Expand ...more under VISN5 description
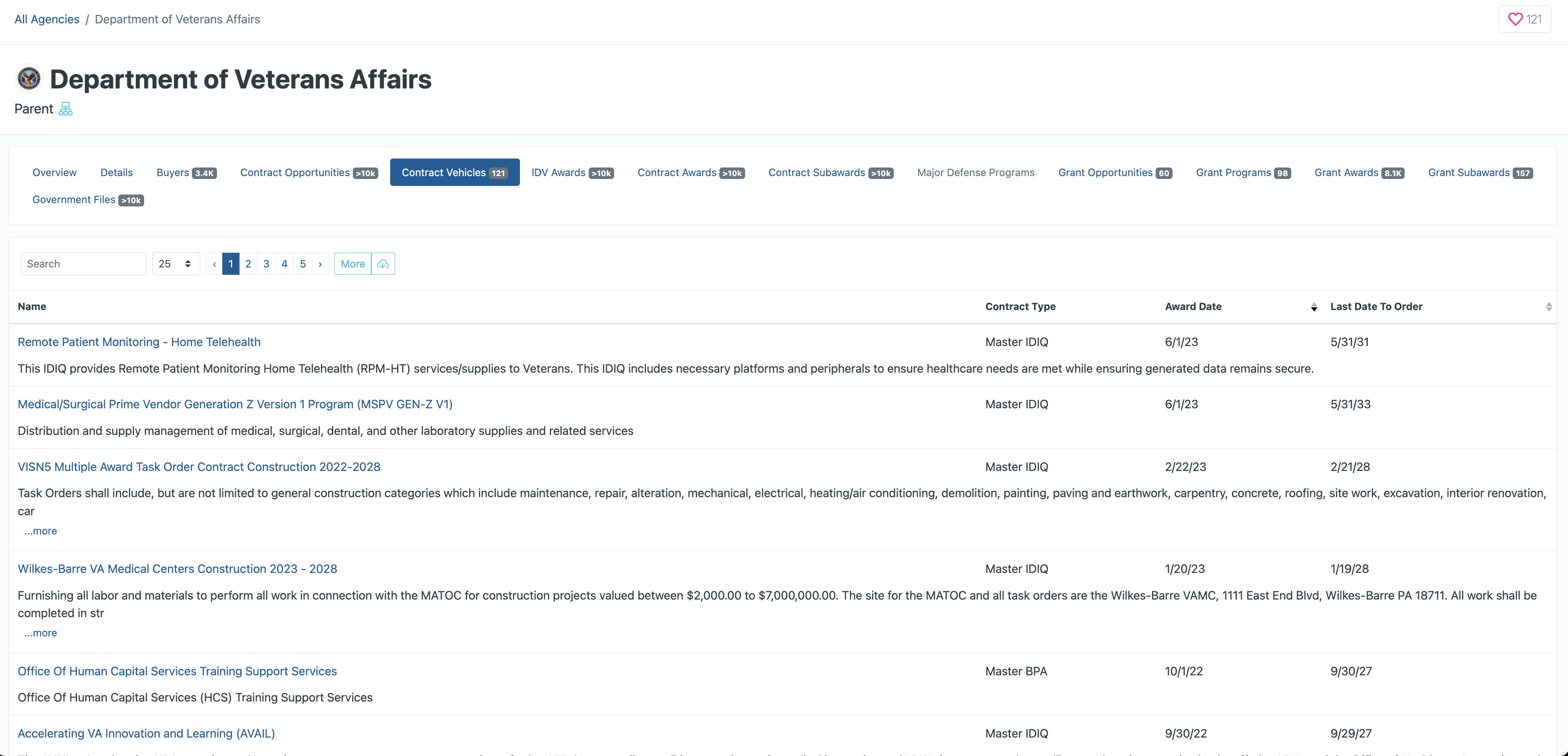This screenshot has width=1568, height=756. pyautogui.click(x=40, y=531)
